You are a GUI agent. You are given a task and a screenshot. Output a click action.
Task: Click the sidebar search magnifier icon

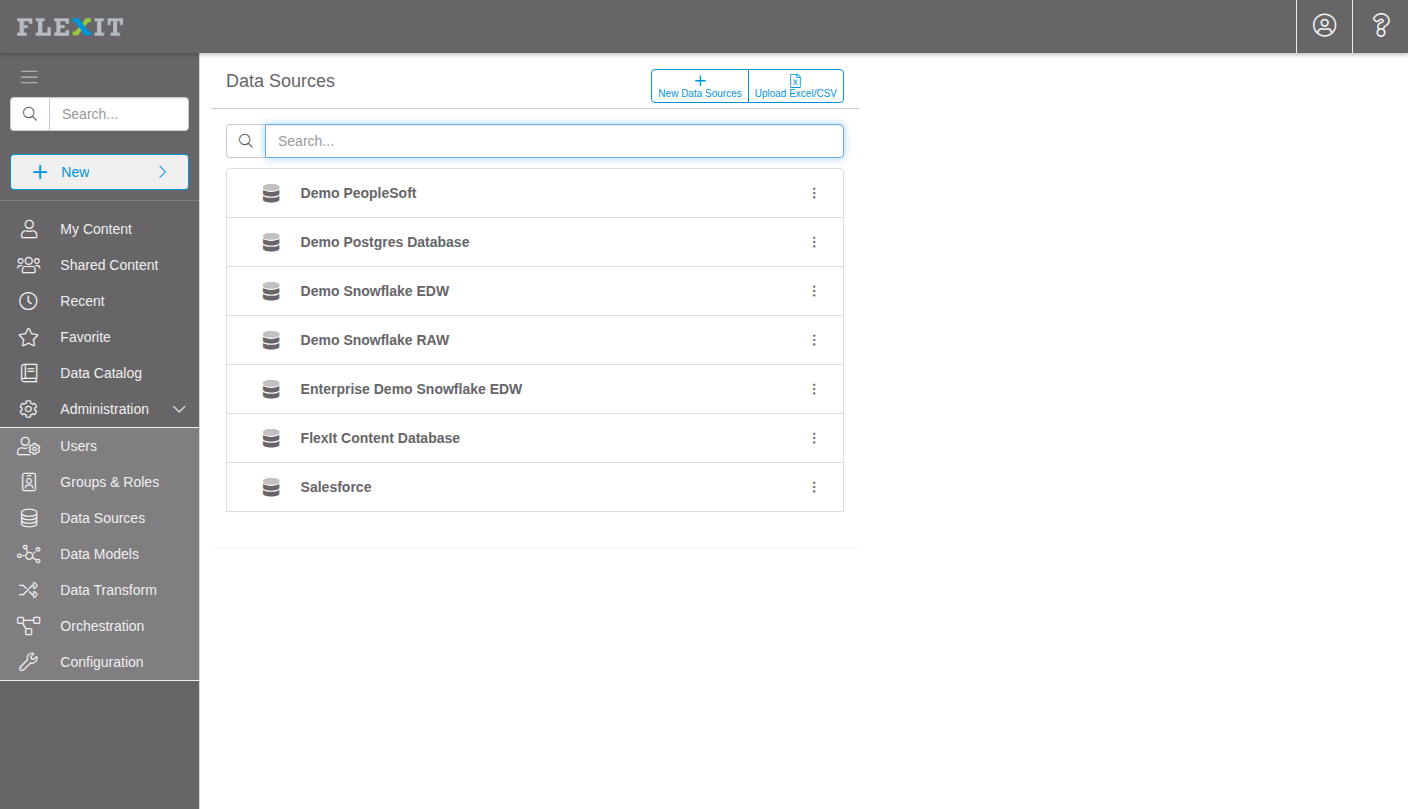[30, 114]
